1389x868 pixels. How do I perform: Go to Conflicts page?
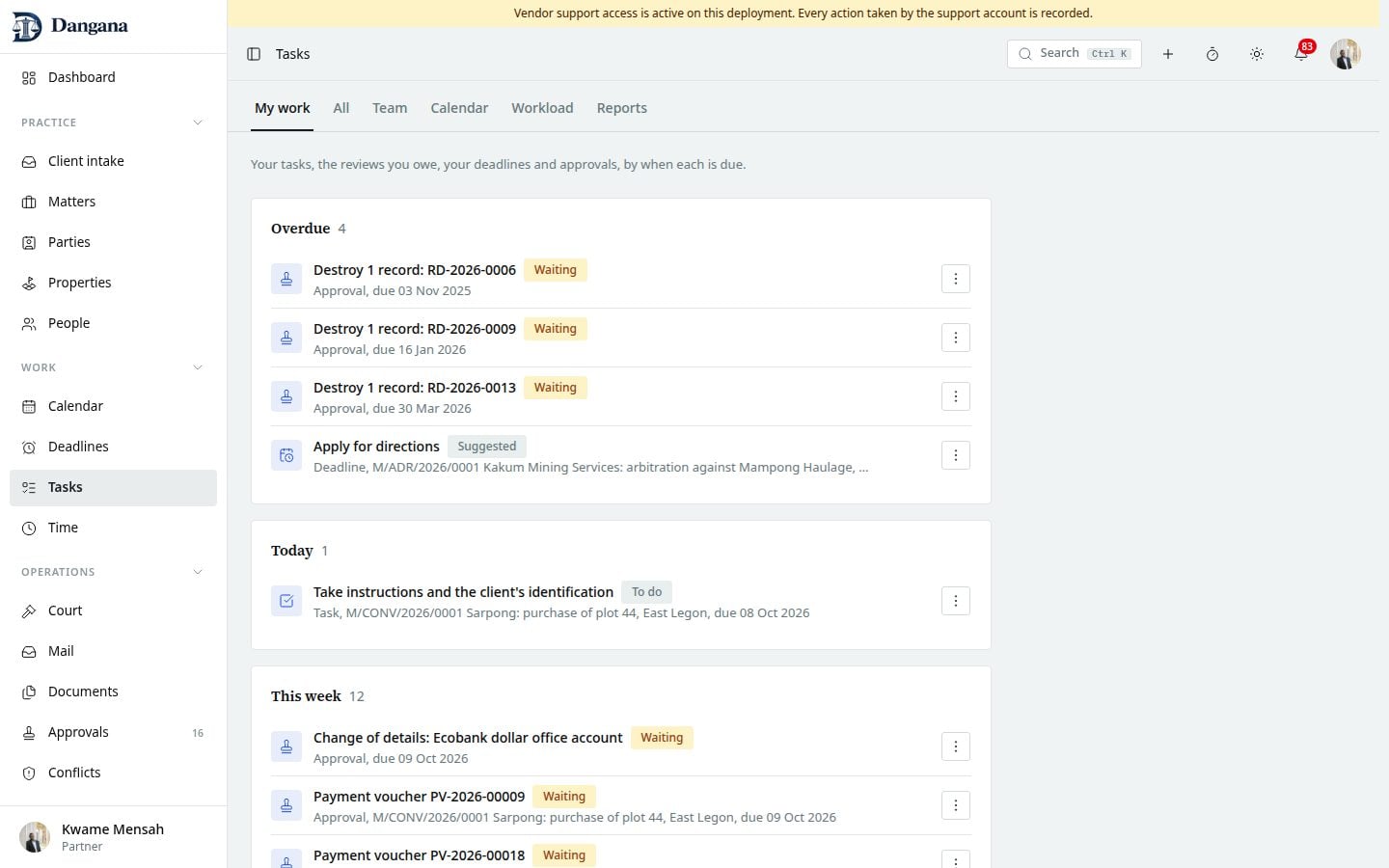point(113,773)
